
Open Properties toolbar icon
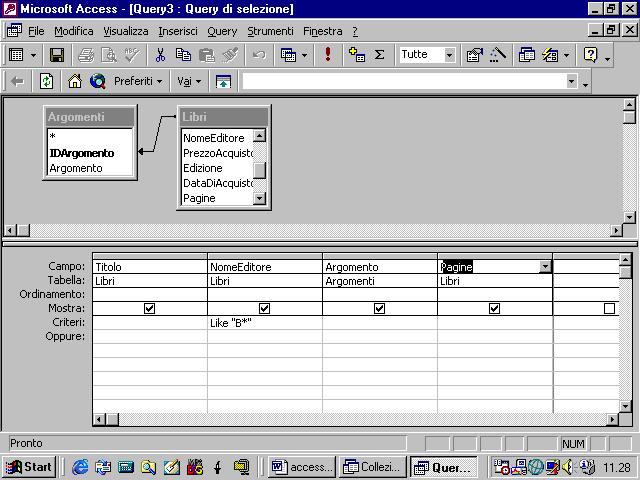pyautogui.click(x=475, y=55)
